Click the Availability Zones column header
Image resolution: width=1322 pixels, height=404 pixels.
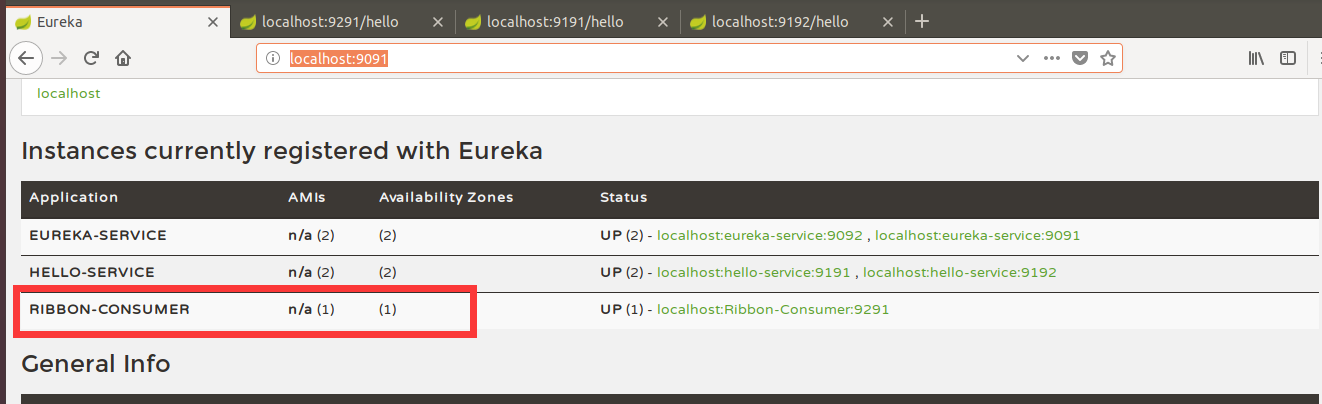pyautogui.click(x=446, y=198)
